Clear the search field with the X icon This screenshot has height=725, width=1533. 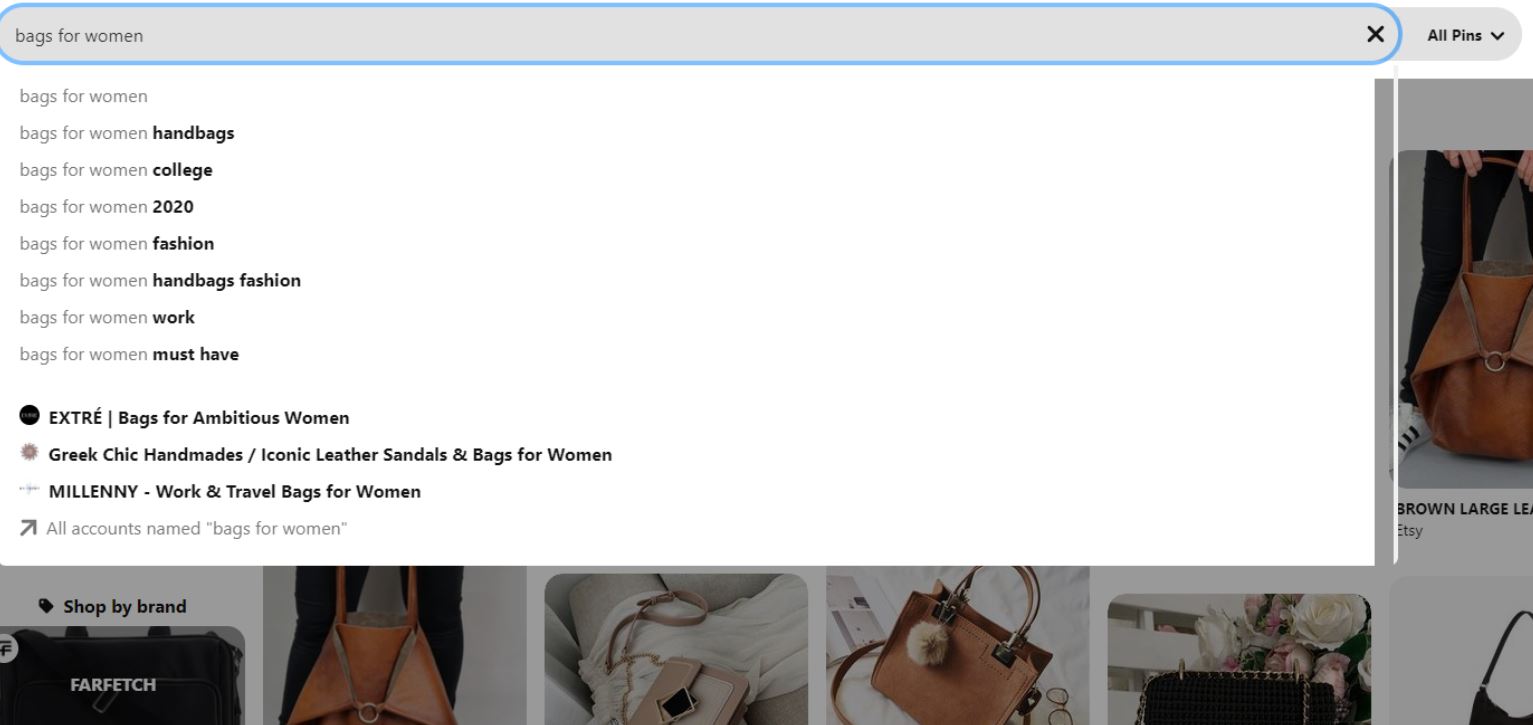[1375, 35]
